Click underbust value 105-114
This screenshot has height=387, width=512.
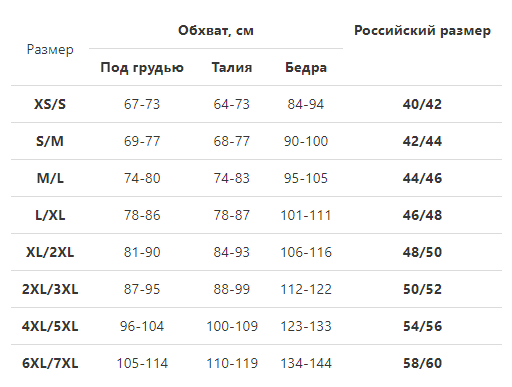point(142,363)
